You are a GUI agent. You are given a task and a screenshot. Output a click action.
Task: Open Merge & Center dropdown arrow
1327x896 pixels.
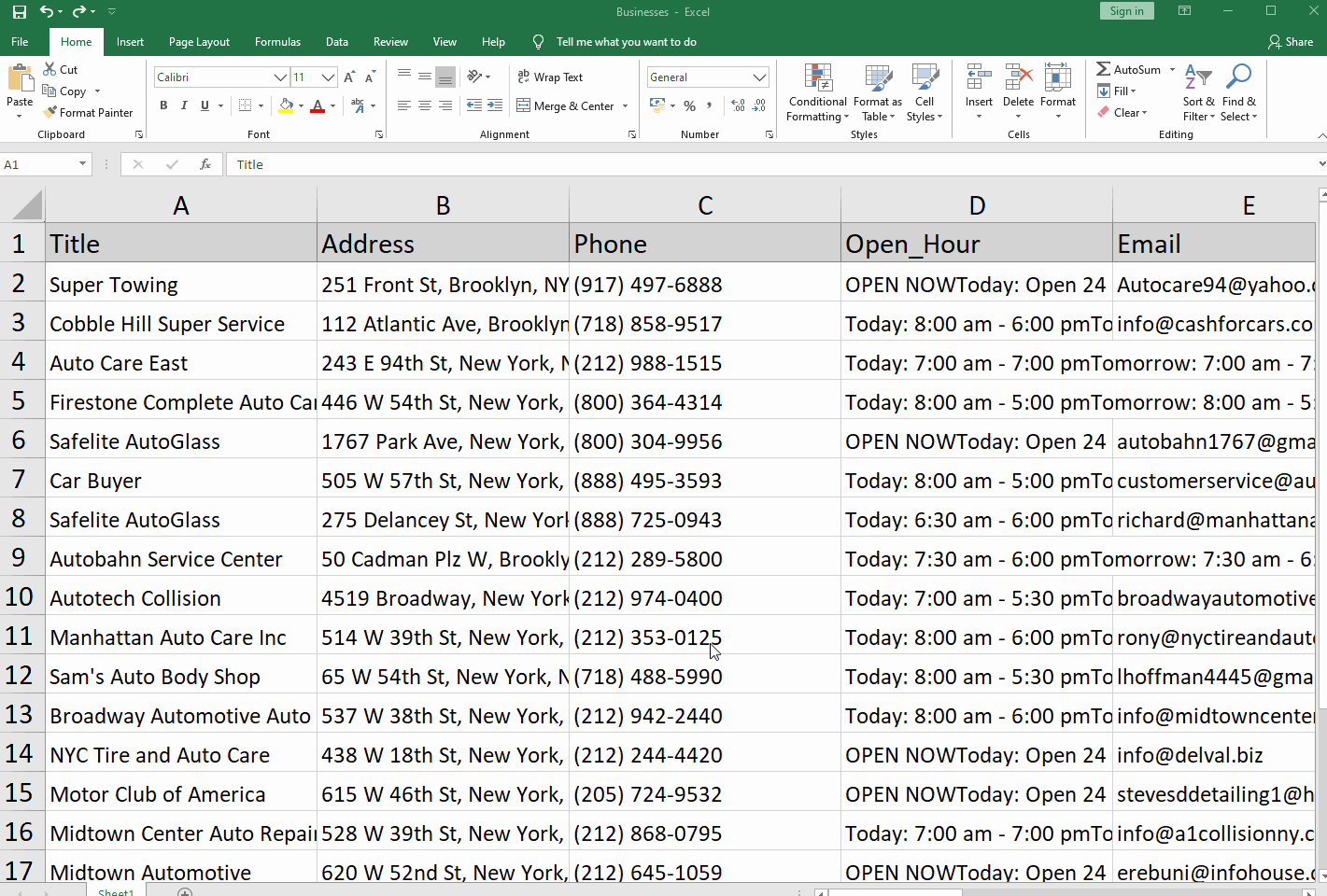(625, 106)
